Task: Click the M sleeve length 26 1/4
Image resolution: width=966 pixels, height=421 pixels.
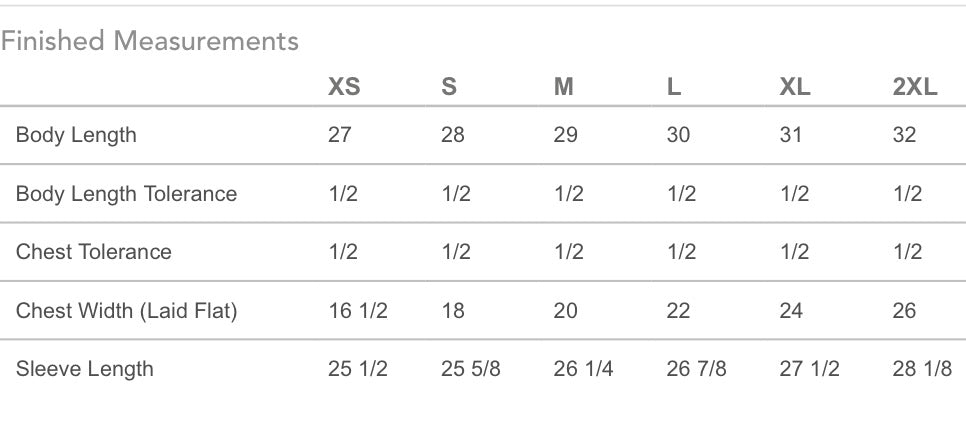Action: coord(583,369)
